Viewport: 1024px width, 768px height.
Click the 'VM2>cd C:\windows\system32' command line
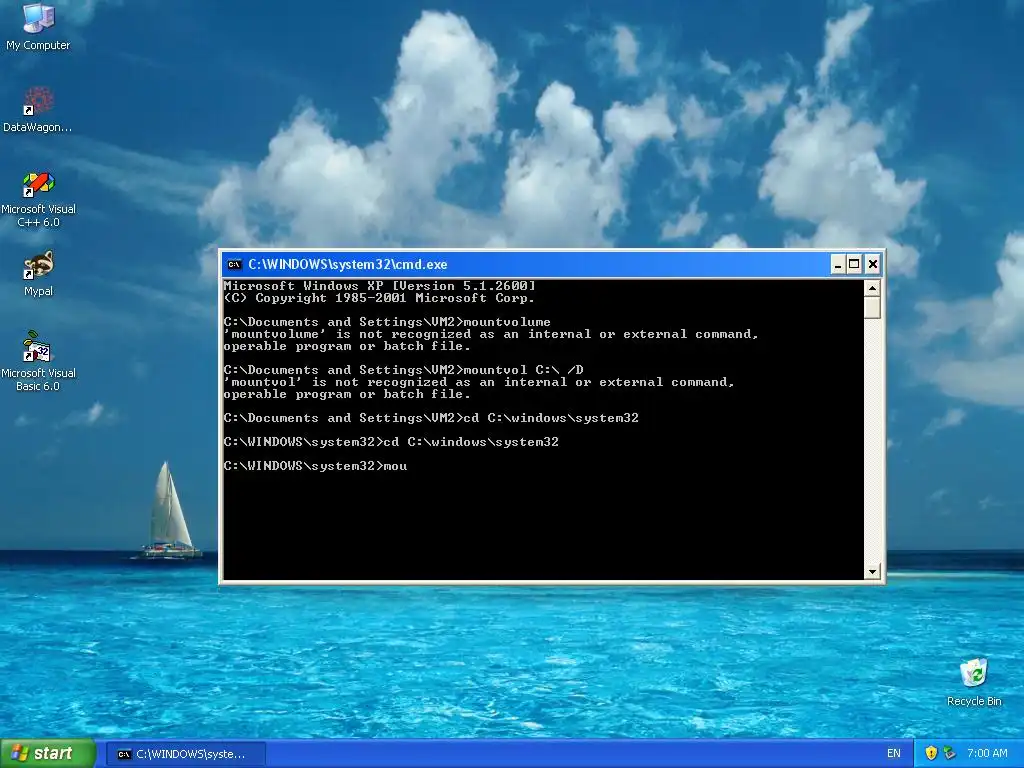click(431, 418)
